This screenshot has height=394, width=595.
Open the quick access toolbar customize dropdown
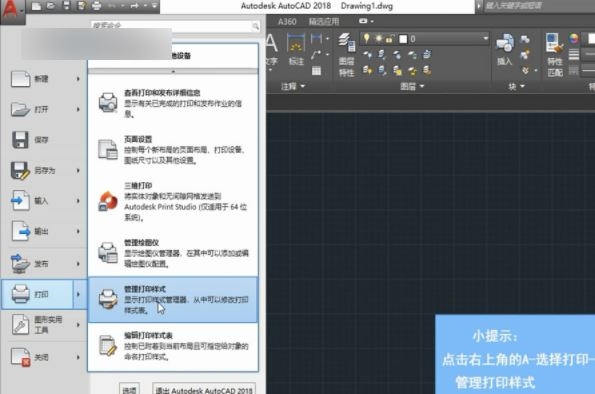(x=154, y=6)
